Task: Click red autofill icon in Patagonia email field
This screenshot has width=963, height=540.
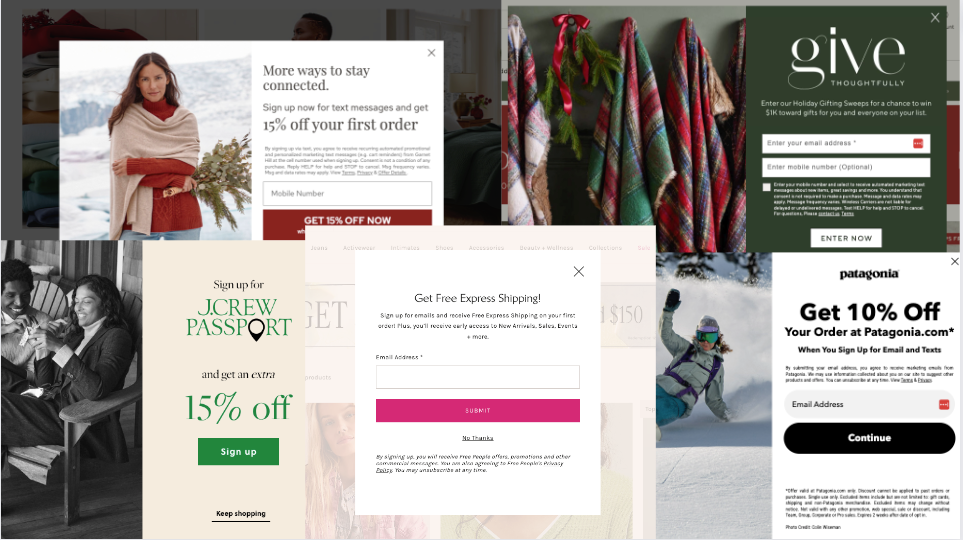Action: point(943,404)
